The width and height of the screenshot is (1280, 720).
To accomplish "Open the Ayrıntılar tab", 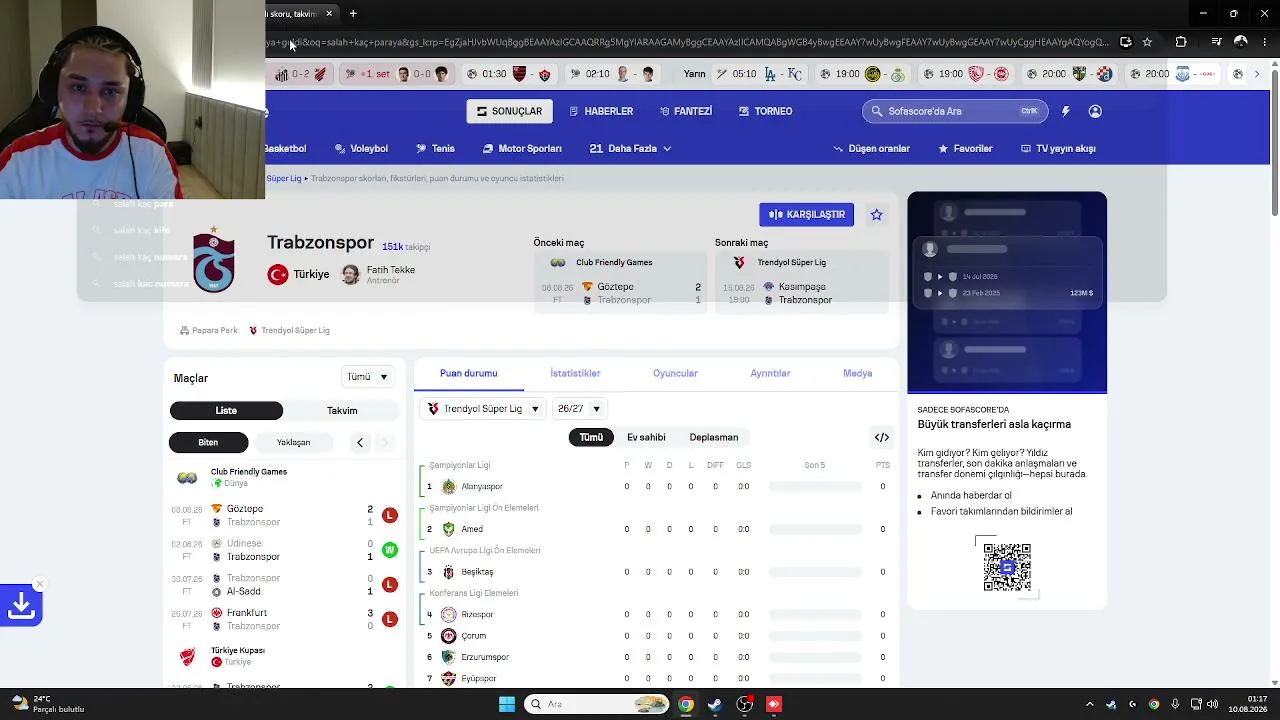I will click(770, 373).
